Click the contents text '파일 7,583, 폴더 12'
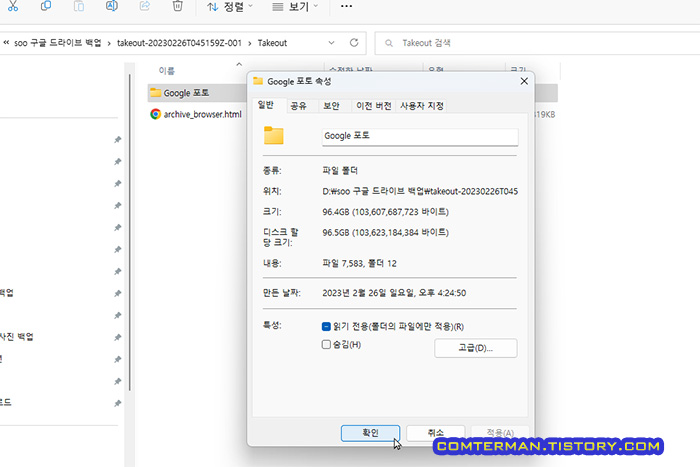This screenshot has height=467, width=700. (359, 263)
